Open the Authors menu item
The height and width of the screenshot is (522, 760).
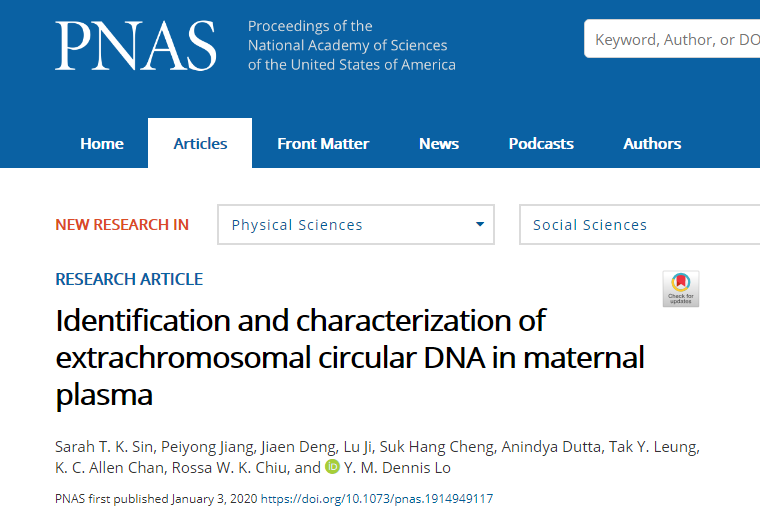point(652,143)
